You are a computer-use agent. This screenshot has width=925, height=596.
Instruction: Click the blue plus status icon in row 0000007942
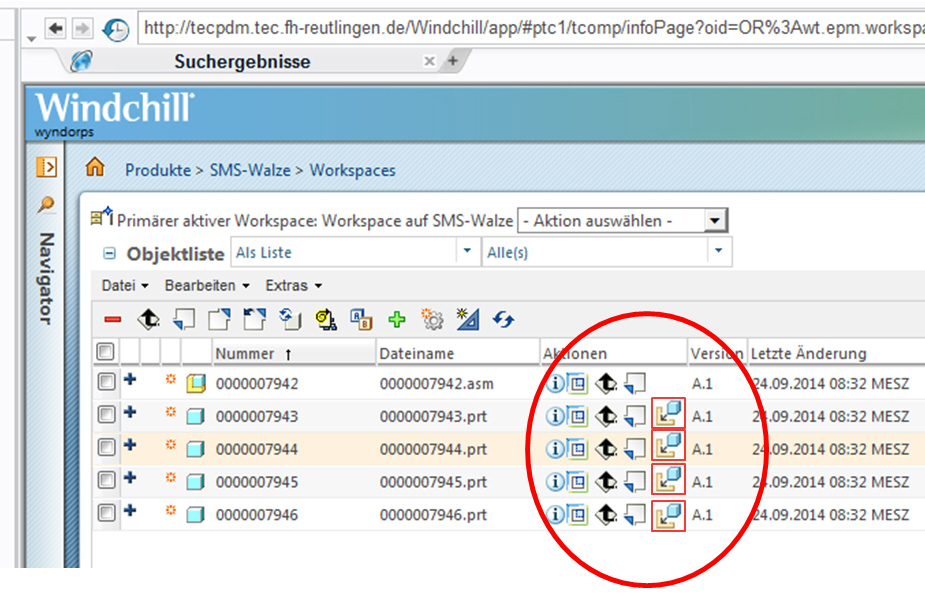(x=130, y=379)
